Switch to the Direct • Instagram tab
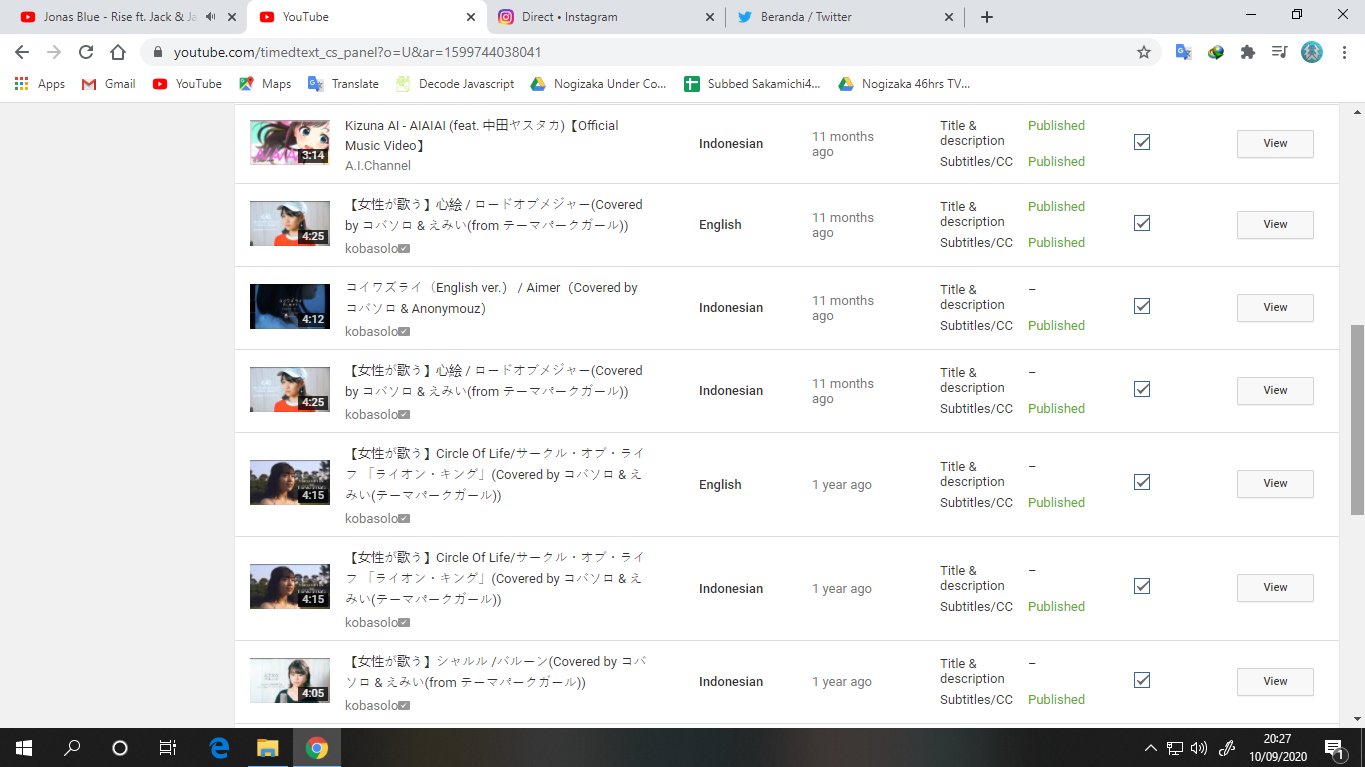The image size is (1365, 767). click(610, 17)
